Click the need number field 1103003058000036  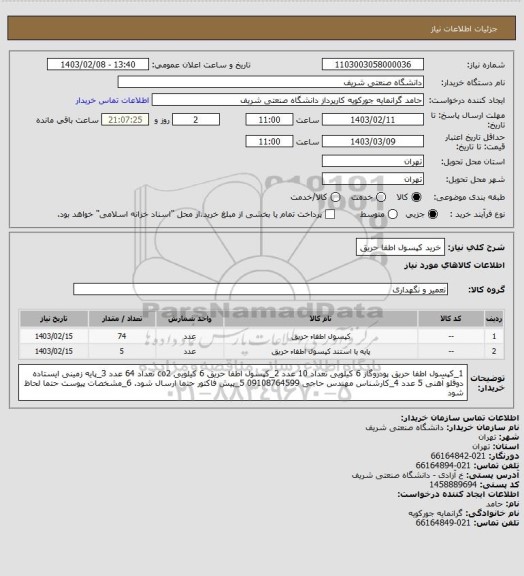coord(373,64)
